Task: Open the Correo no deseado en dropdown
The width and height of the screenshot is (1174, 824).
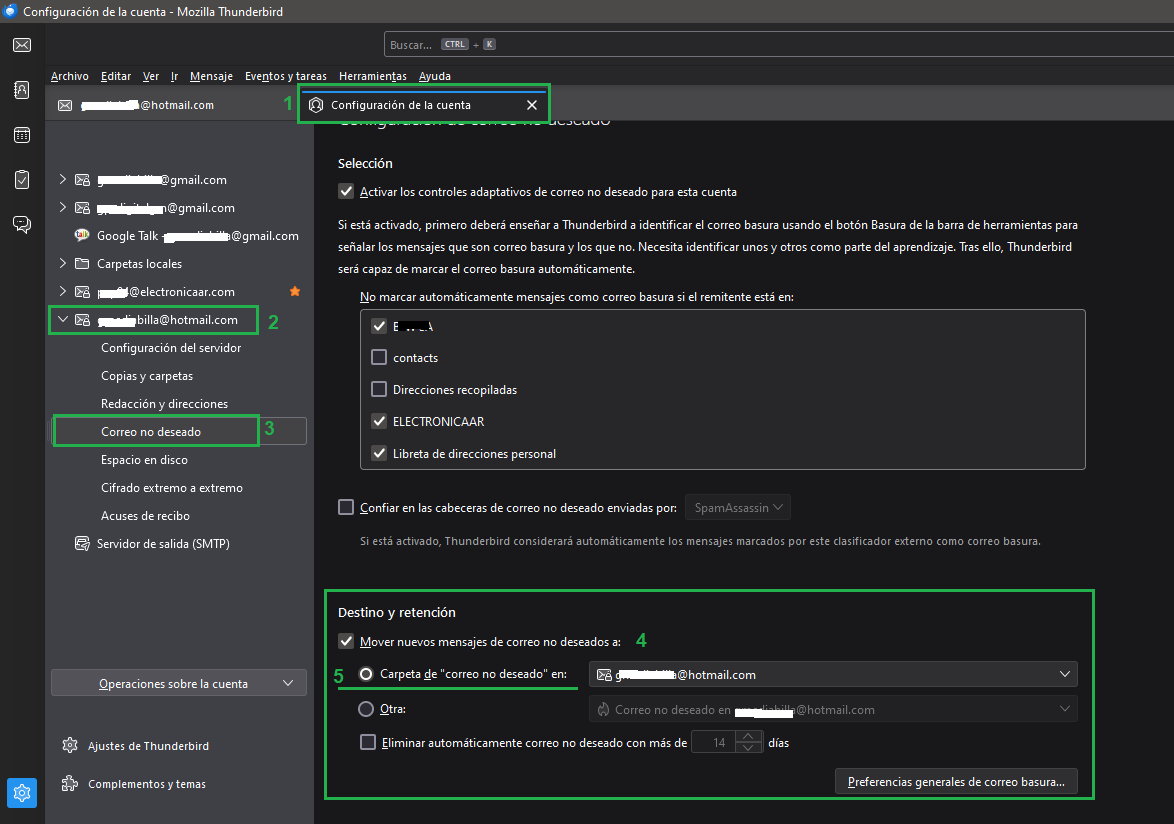Action: tap(833, 709)
